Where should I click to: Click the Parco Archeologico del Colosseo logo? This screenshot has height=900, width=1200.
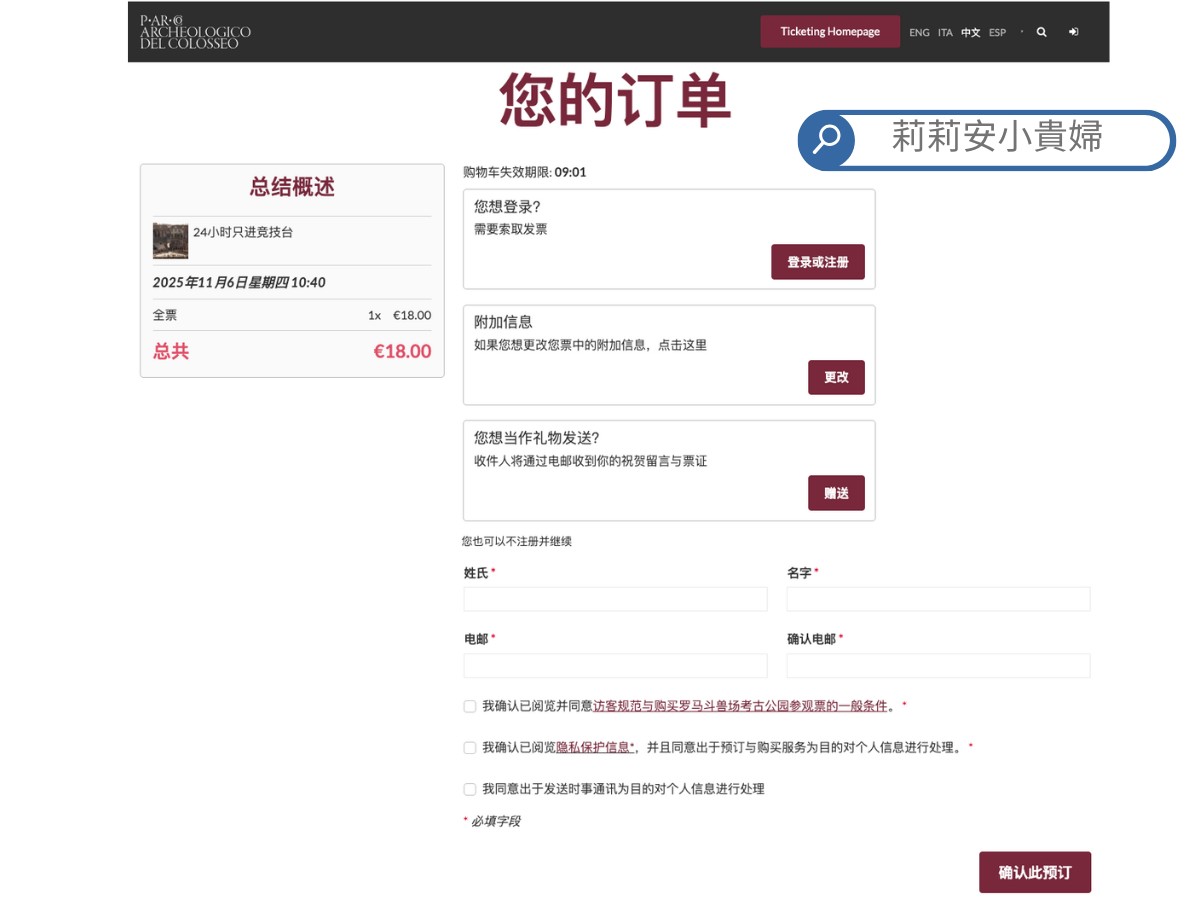[x=196, y=32]
